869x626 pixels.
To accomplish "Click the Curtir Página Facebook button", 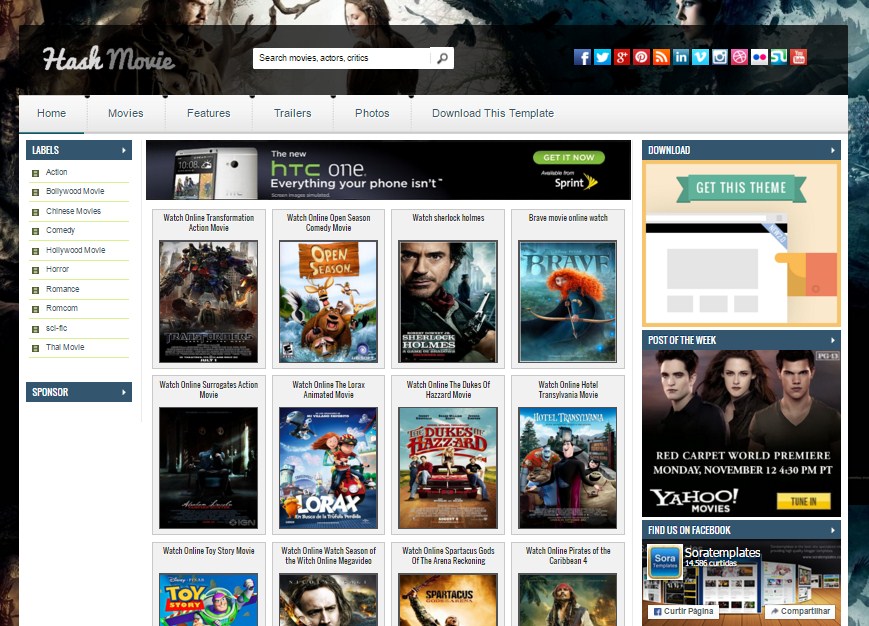I will pos(683,611).
